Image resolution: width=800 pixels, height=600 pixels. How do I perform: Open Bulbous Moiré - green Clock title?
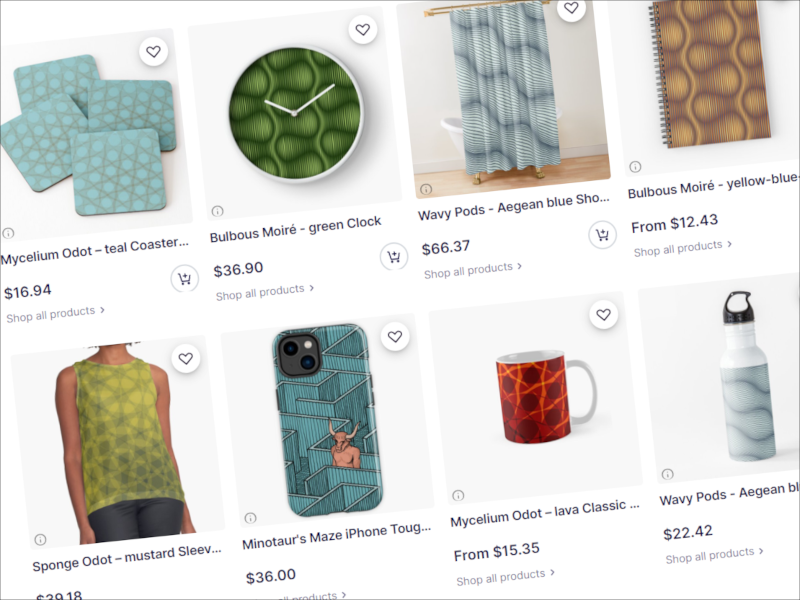point(296,230)
